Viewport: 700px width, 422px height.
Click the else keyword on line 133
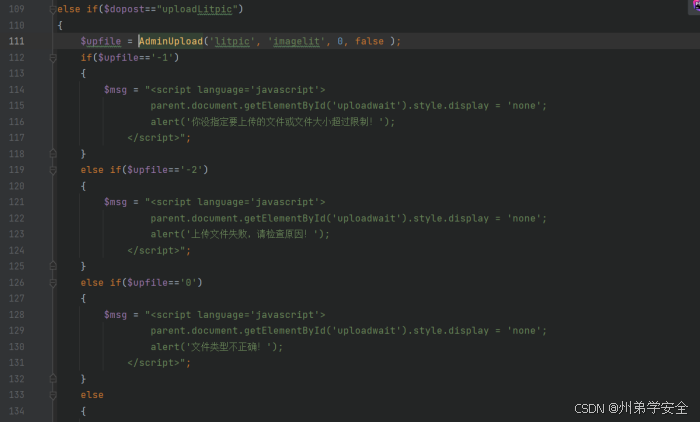pos(92,395)
